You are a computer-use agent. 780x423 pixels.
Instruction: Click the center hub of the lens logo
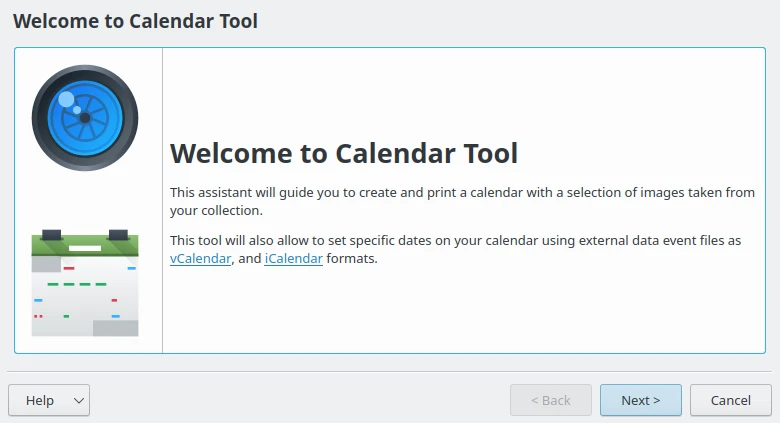coord(85,118)
